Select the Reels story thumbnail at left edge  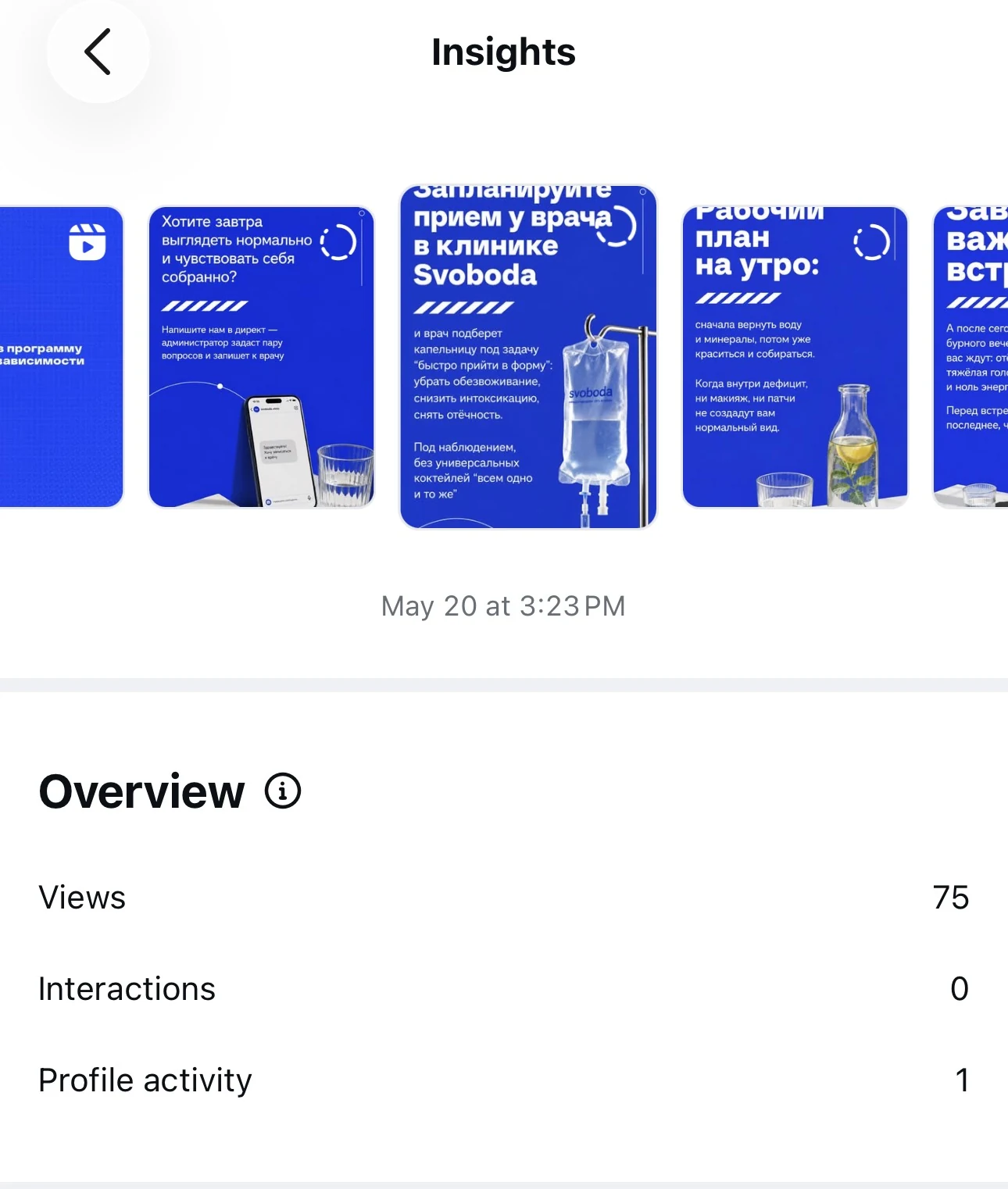[61, 357]
